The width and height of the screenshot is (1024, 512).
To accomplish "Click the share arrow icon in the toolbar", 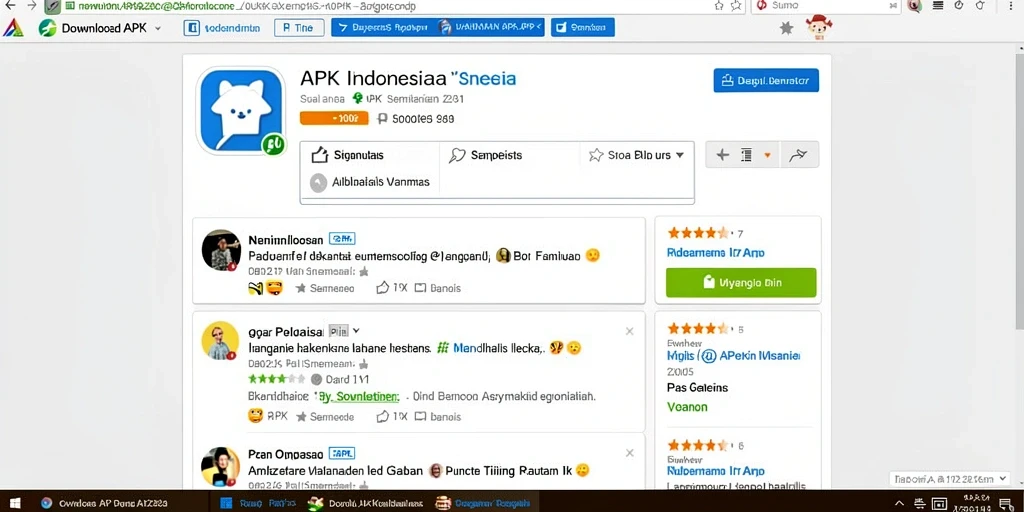I will tap(798, 155).
